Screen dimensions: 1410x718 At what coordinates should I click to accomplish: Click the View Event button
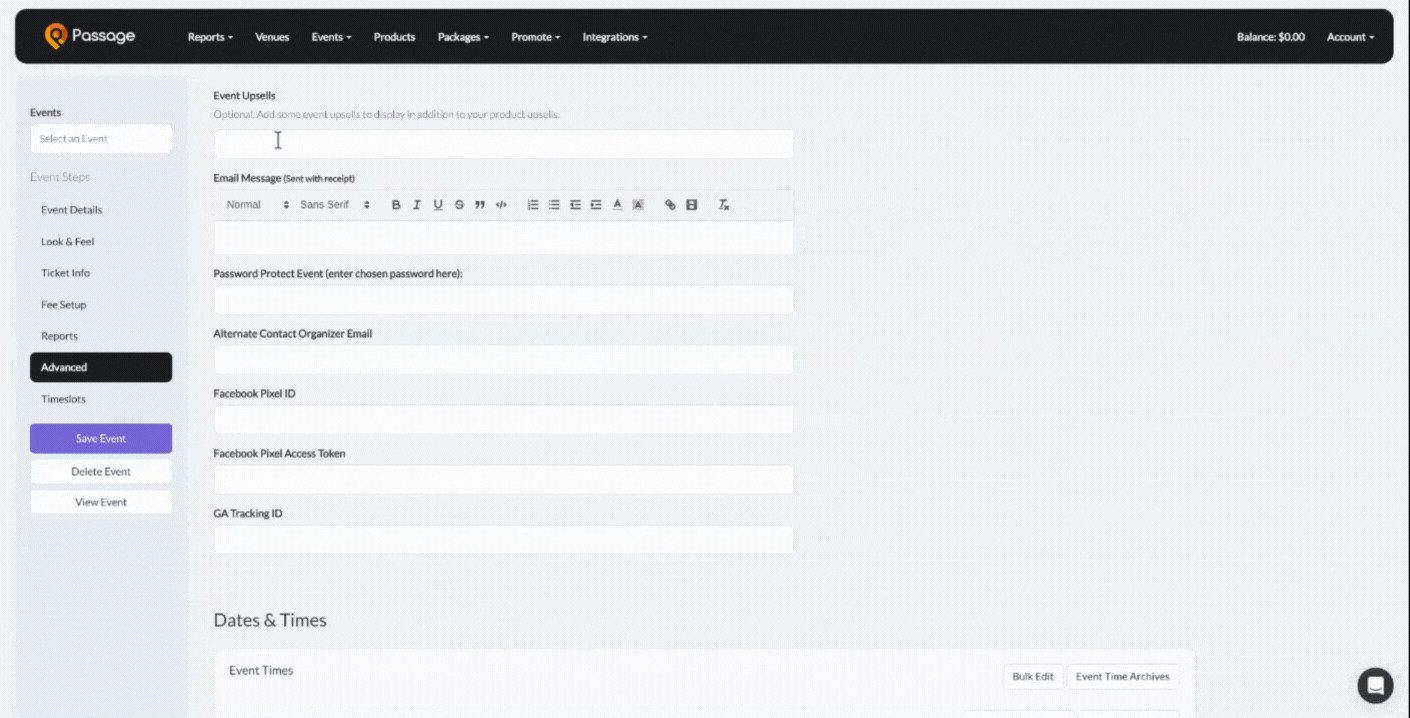[101, 502]
